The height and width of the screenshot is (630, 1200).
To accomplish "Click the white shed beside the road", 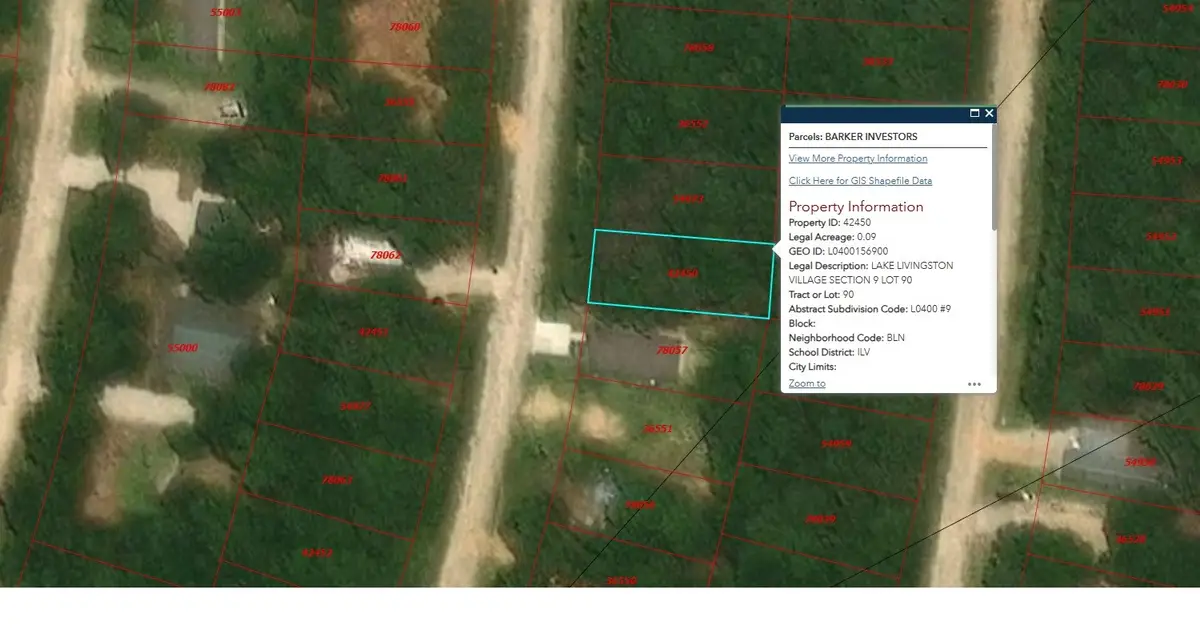I will 550,337.
